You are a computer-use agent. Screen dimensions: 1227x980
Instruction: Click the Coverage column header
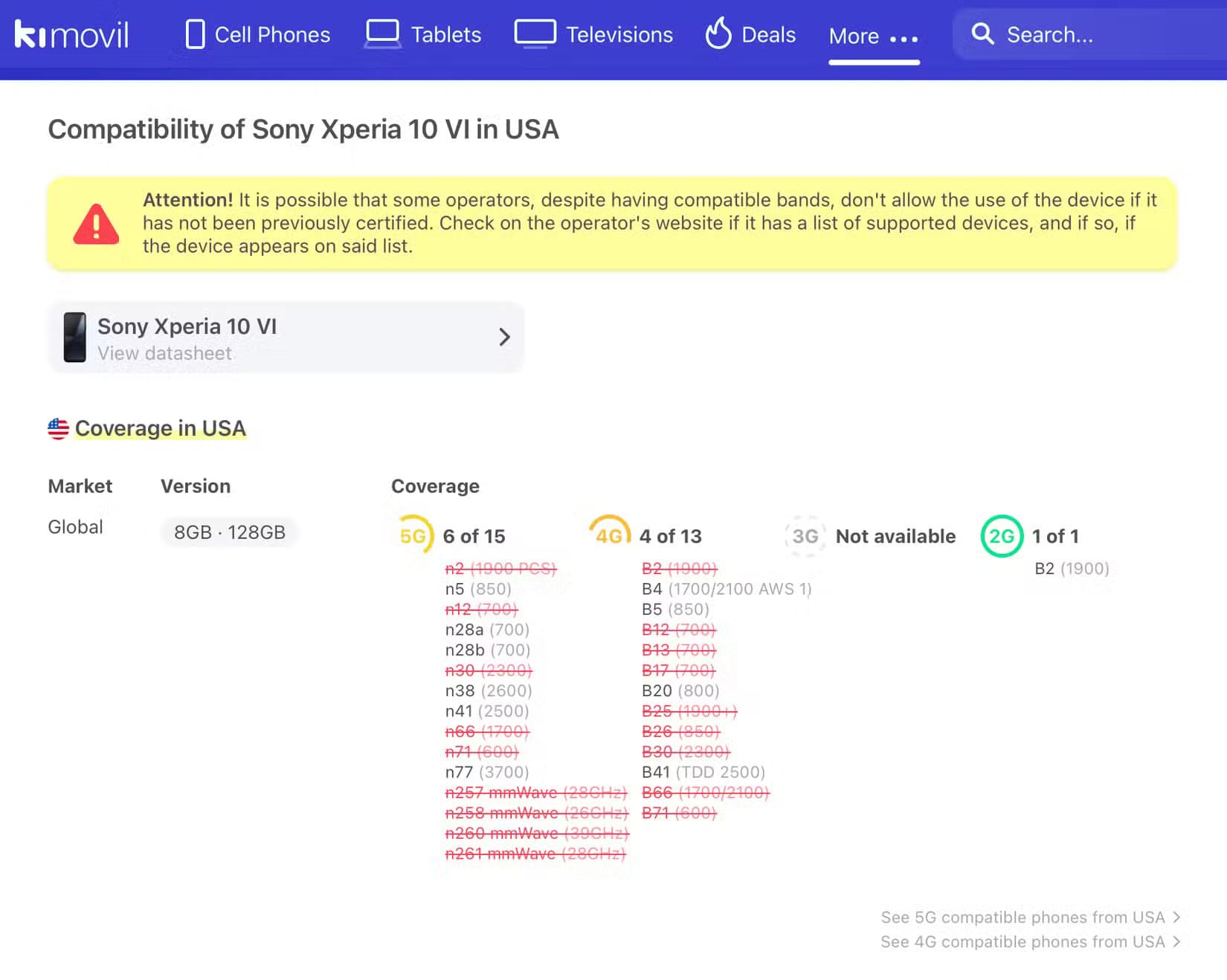click(x=435, y=486)
